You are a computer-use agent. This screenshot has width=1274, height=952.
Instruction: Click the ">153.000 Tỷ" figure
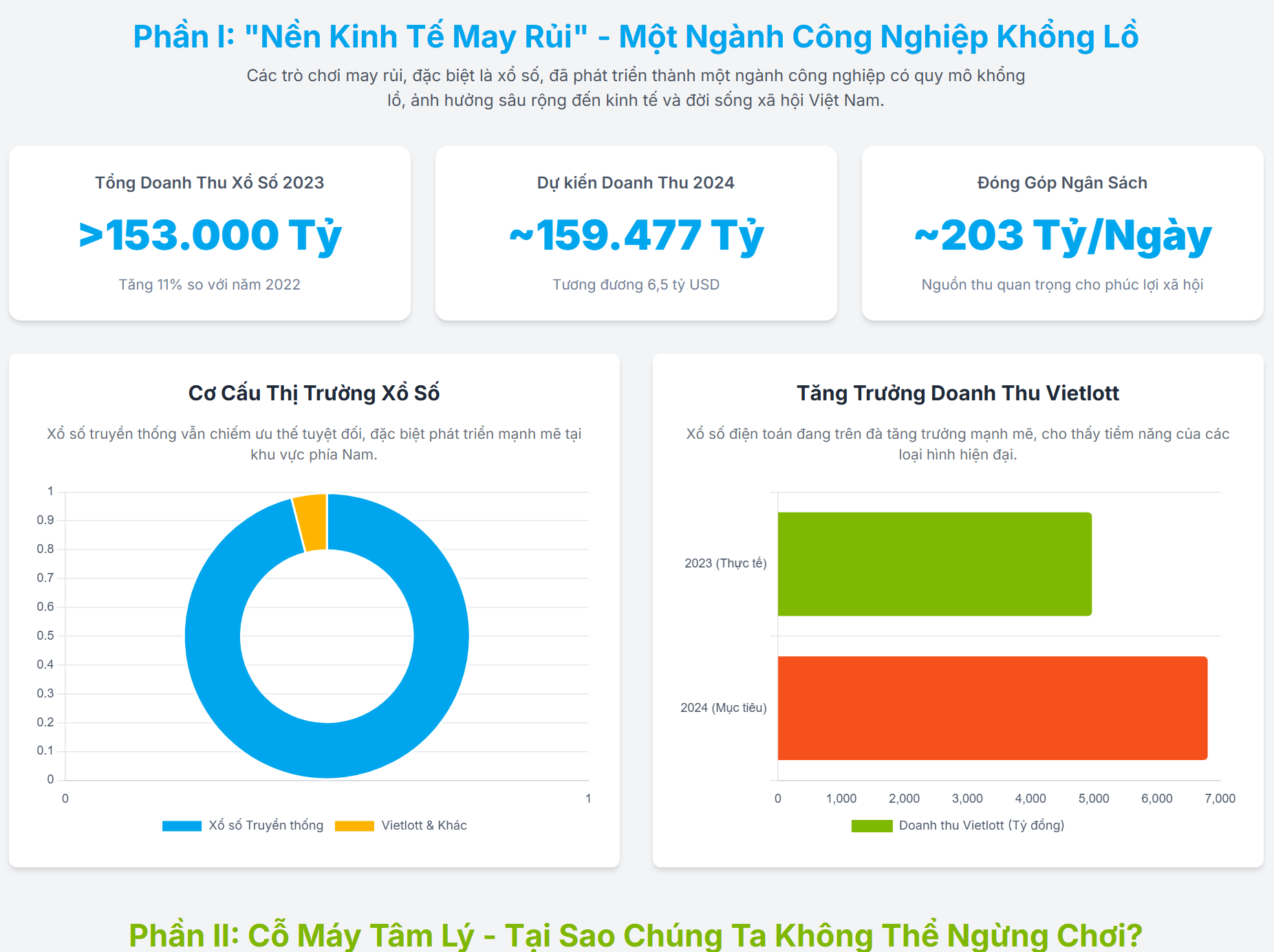[210, 235]
